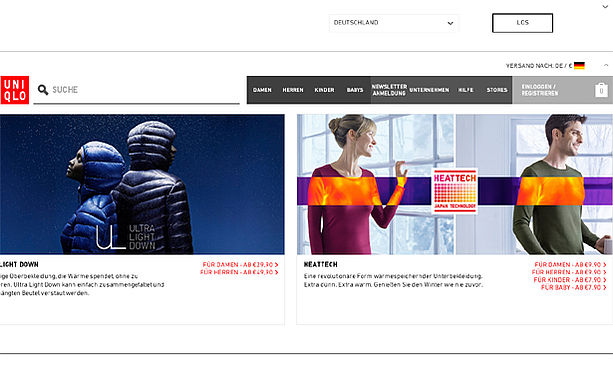Click Heattech Für Baby ab €7,90
This screenshot has width=613, height=371.
point(574,287)
